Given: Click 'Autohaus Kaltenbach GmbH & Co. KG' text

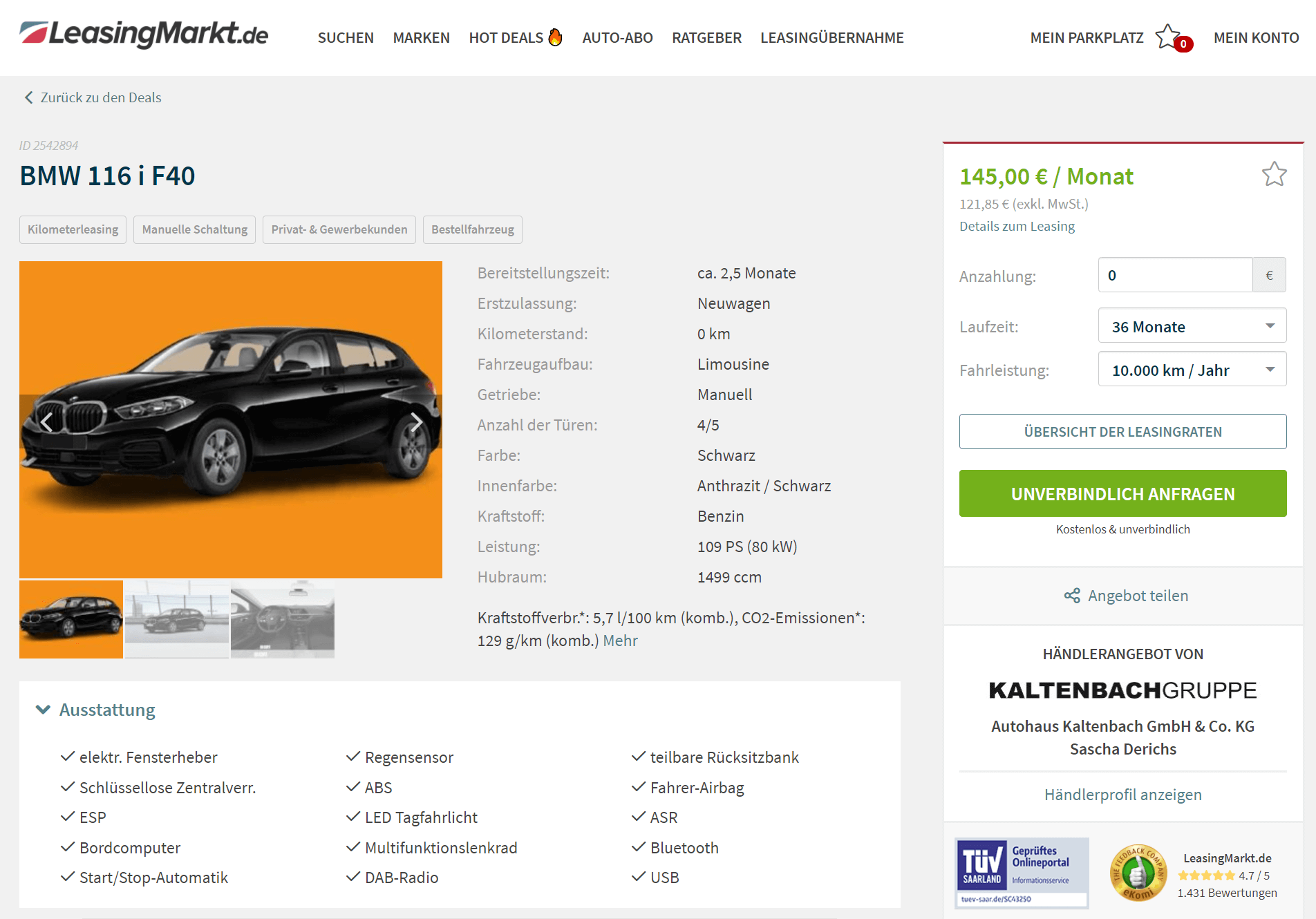Looking at the screenshot, I should pos(1122,726).
